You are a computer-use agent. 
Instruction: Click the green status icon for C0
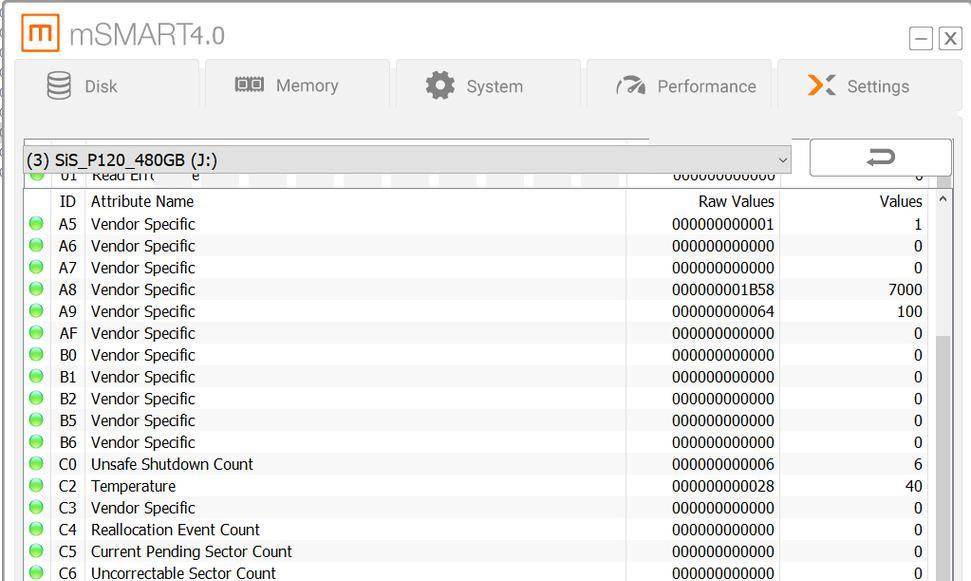tap(37, 463)
